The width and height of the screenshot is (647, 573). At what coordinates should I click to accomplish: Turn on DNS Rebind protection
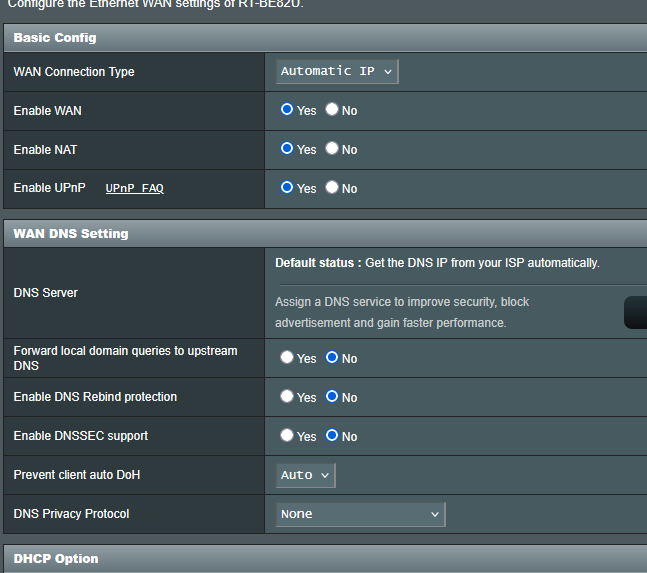[x=287, y=397]
